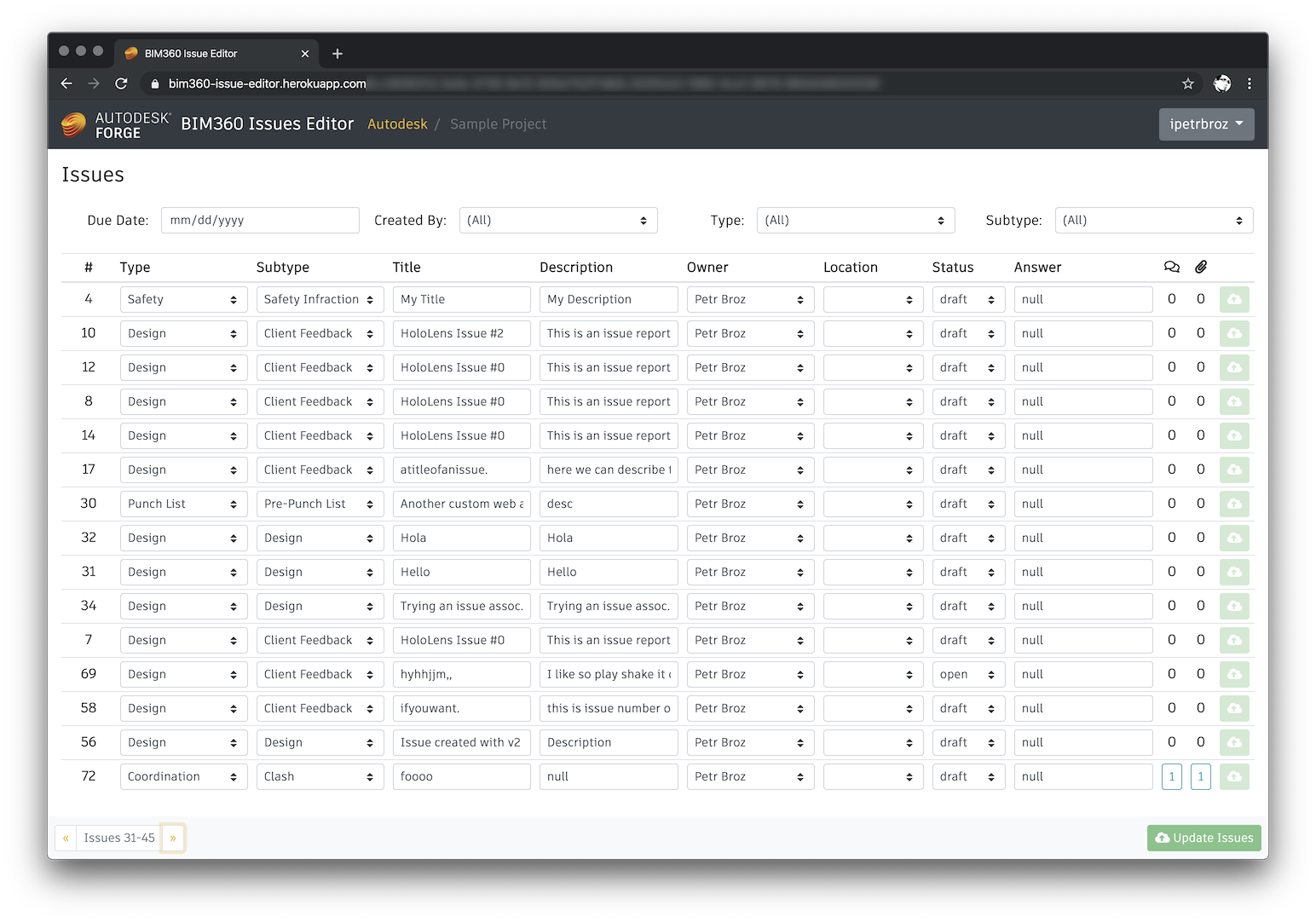Edit the ifyouwant. title field
This screenshot has height=922, width=1316.
point(461,708)
